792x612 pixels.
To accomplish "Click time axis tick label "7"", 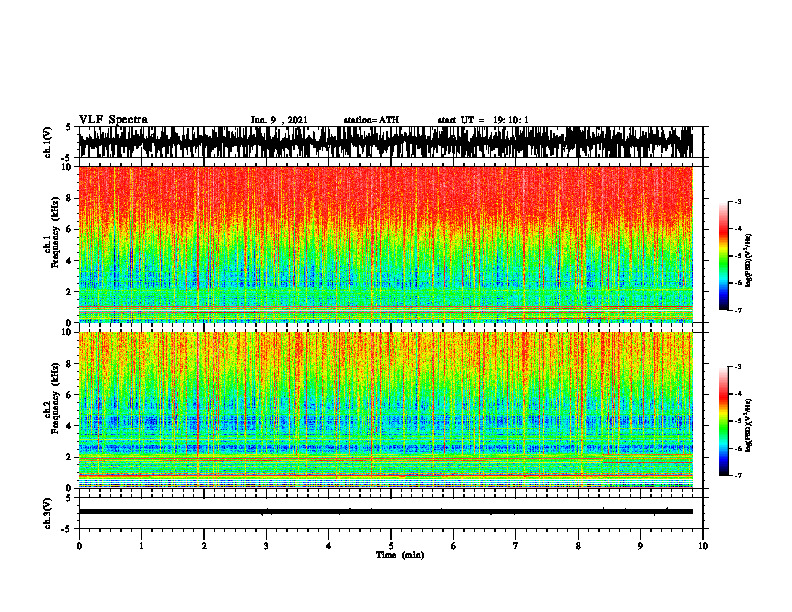I will (516, 546).
